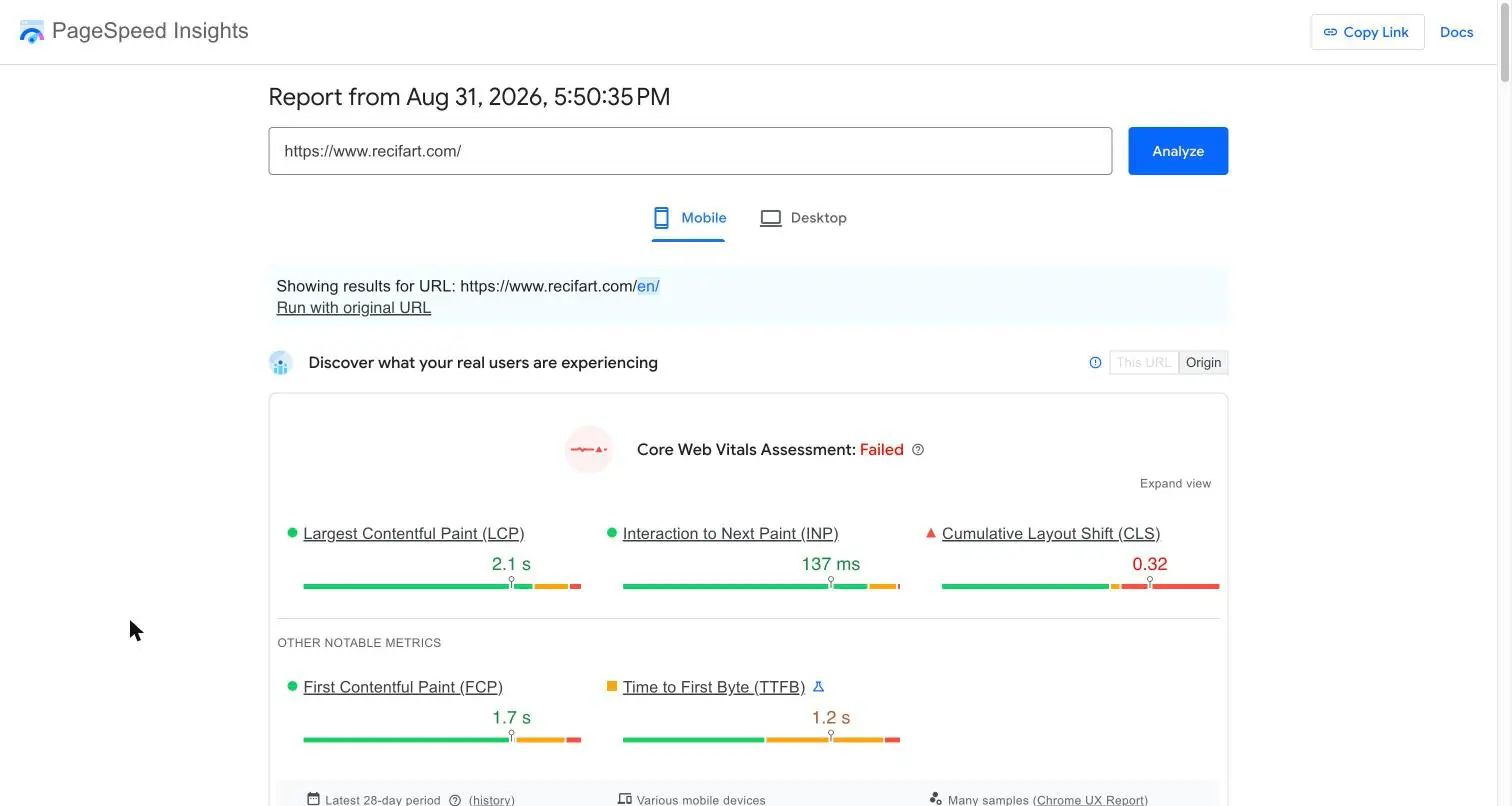
Task: Click devices icon beside Various mobile devices
Action: pyautogui.click(x=625, y=799)
